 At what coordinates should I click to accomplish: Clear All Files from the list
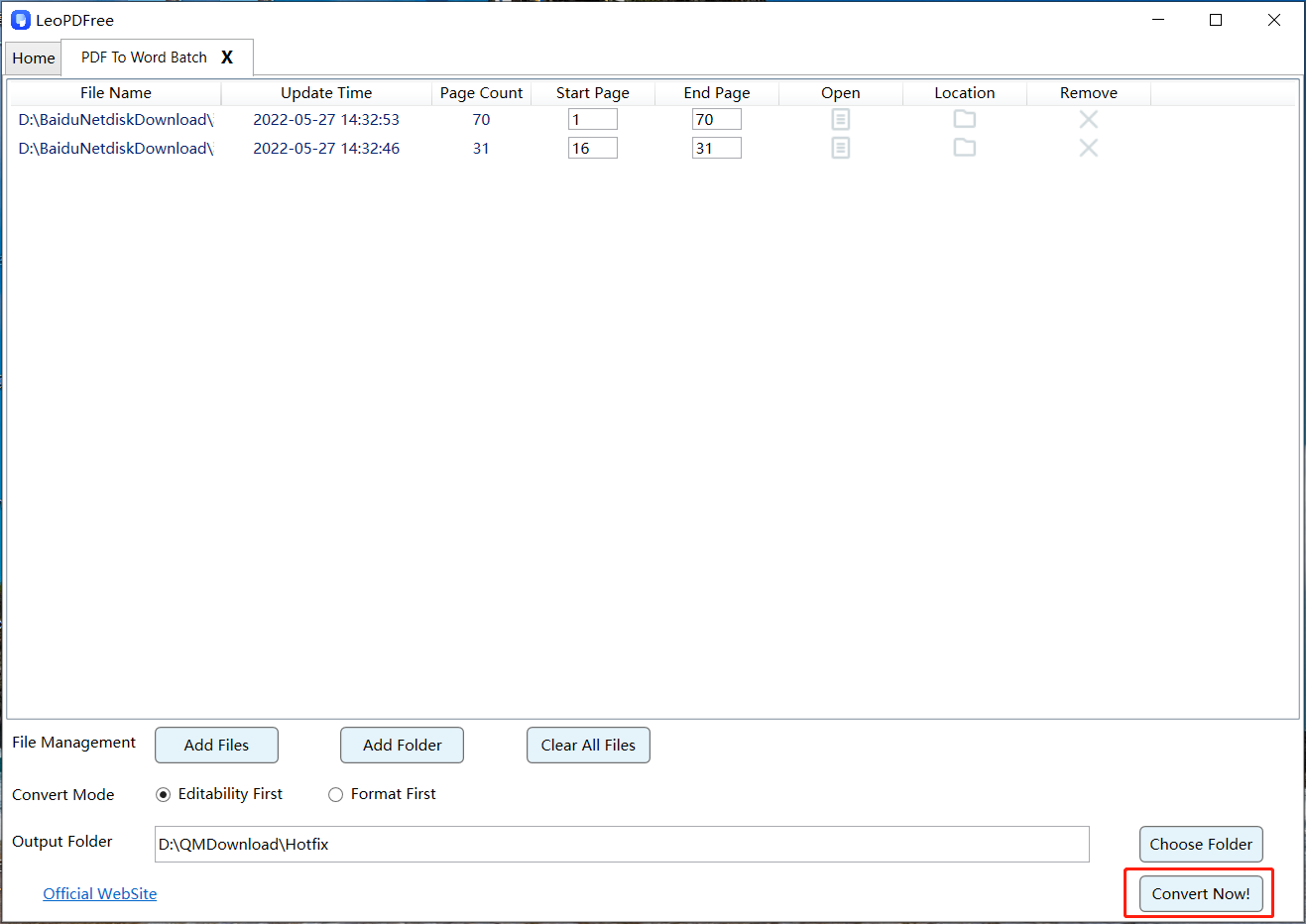(588, 746)
